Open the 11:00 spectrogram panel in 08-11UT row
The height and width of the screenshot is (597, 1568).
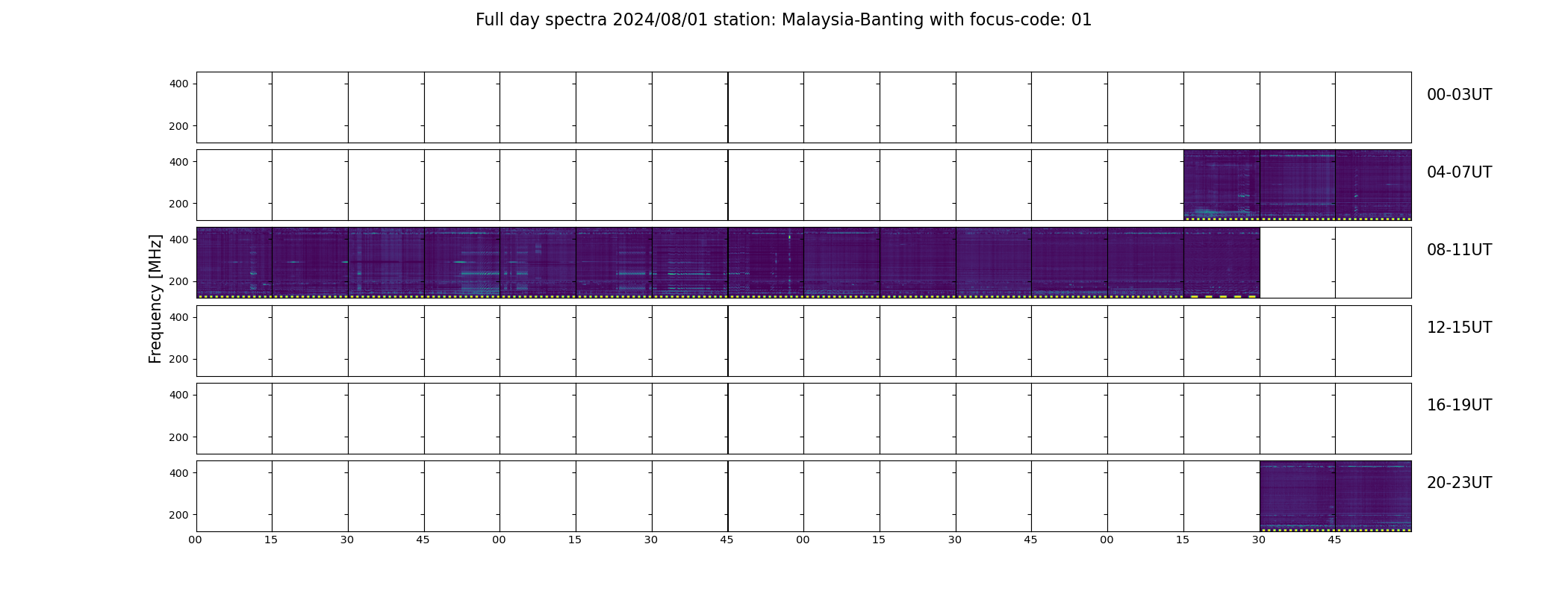tap(1145, 263)
